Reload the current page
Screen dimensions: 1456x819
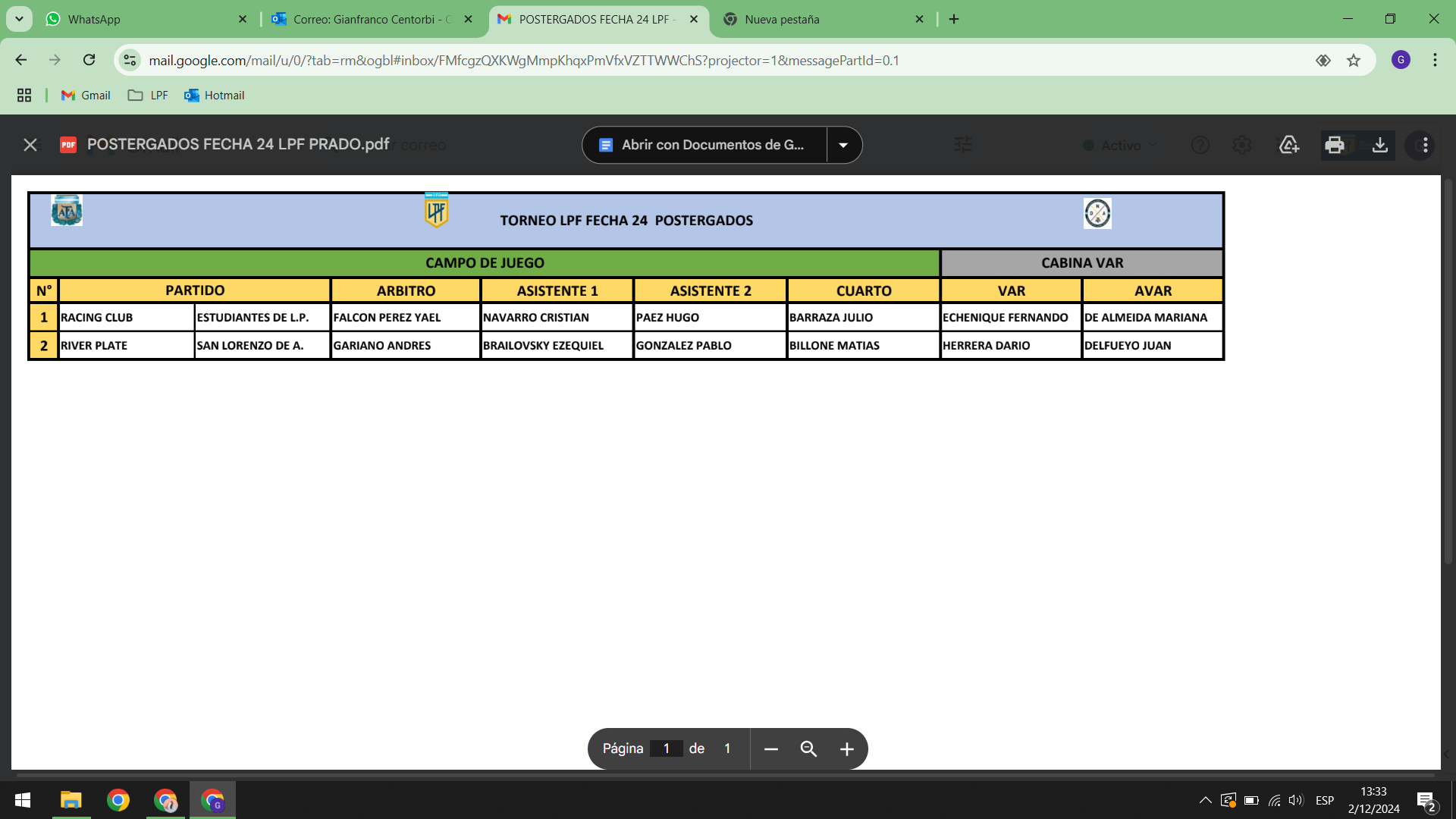[89, 60]
